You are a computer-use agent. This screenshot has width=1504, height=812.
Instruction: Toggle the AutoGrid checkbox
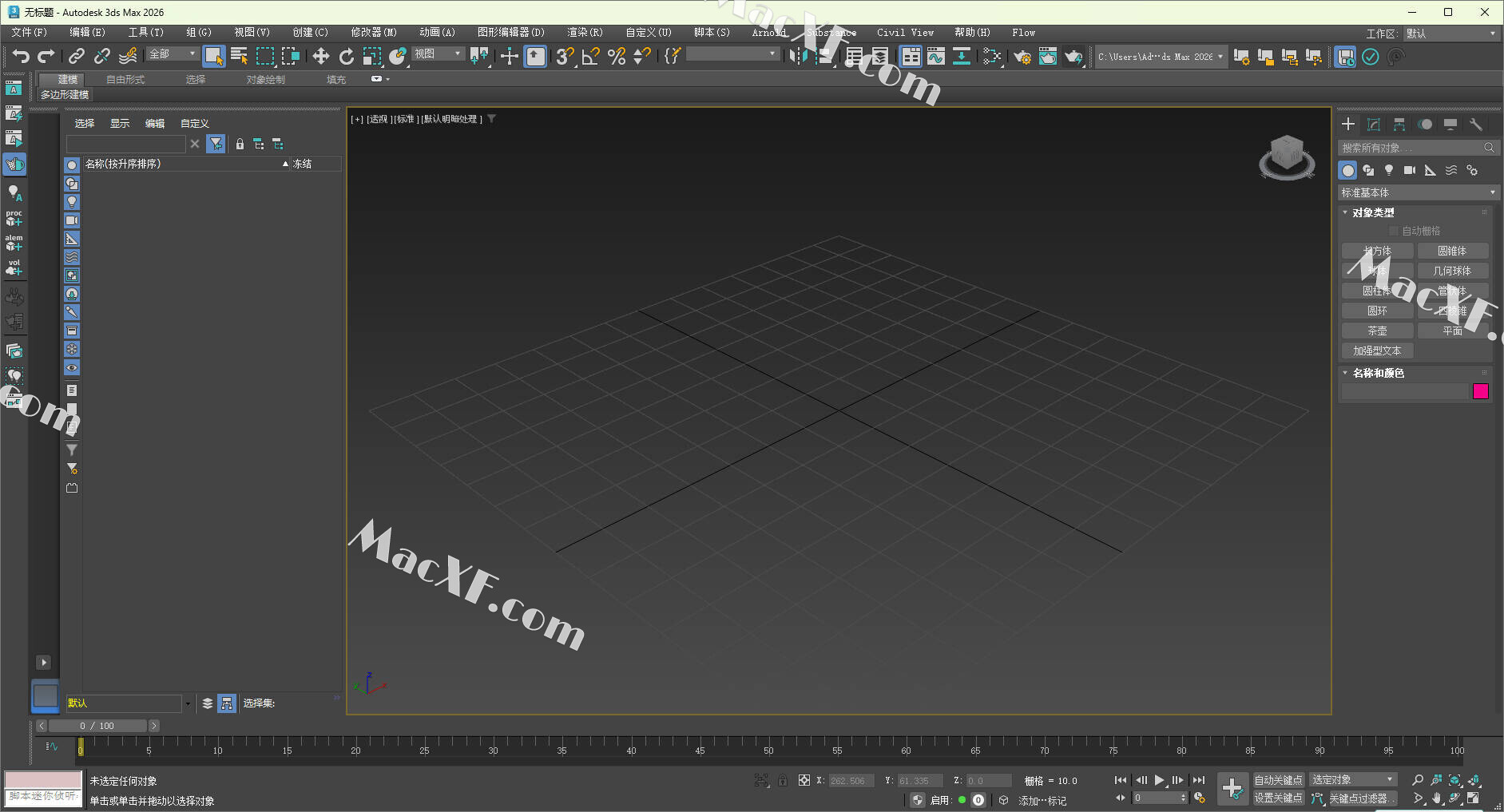point(1394,231)
